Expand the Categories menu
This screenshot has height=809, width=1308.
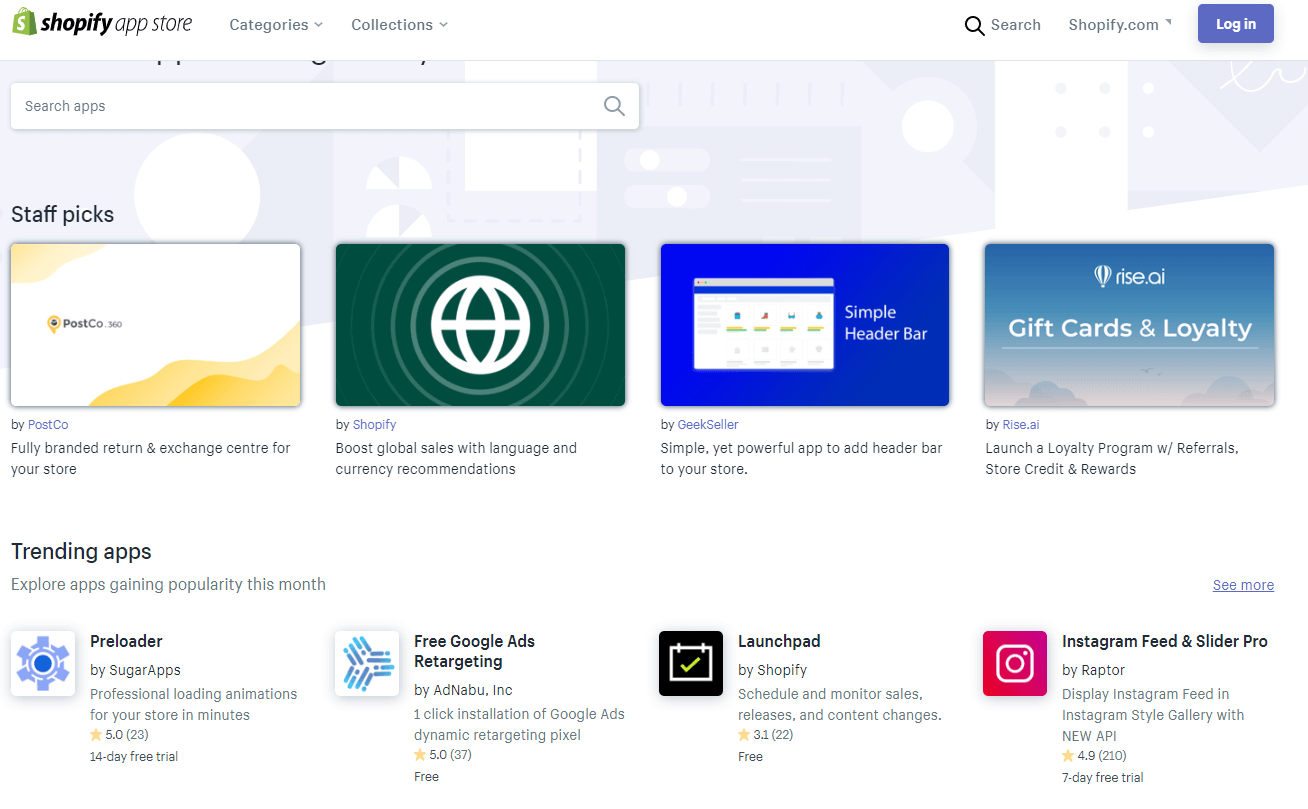click(x=276, y=25)
